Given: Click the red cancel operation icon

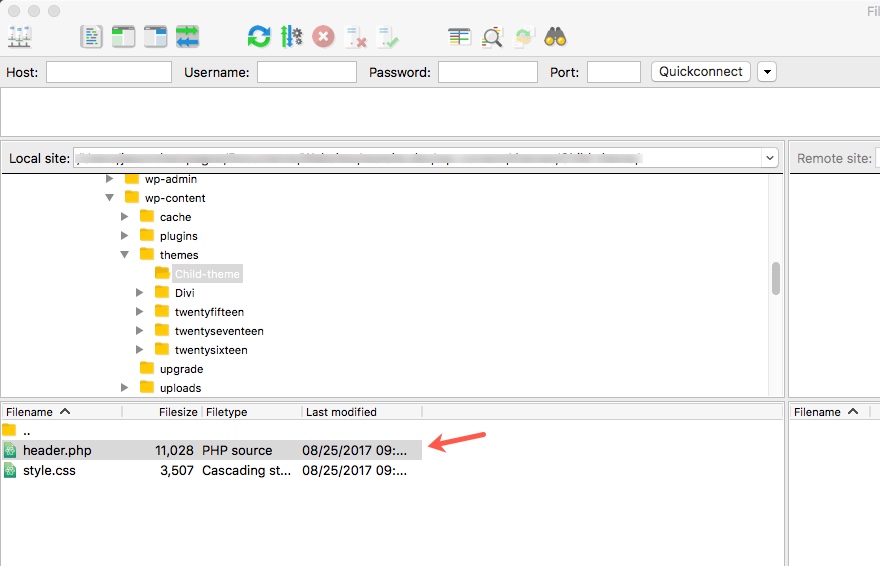Looking at the screenshot, I should point(323,37).
